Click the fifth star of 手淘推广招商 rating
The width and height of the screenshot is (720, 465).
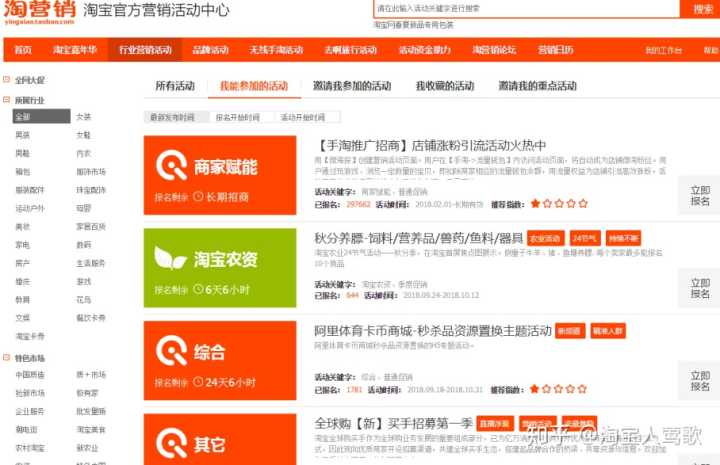[583, 203]
